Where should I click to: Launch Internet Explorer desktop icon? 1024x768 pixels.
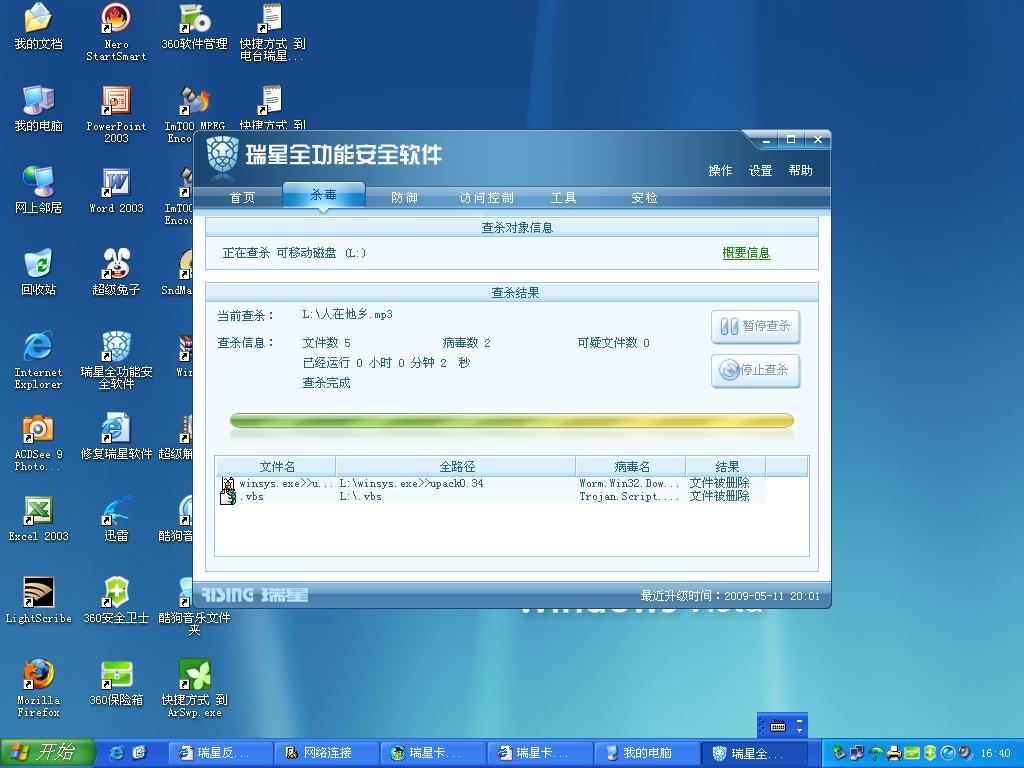(x=38, y=360)
